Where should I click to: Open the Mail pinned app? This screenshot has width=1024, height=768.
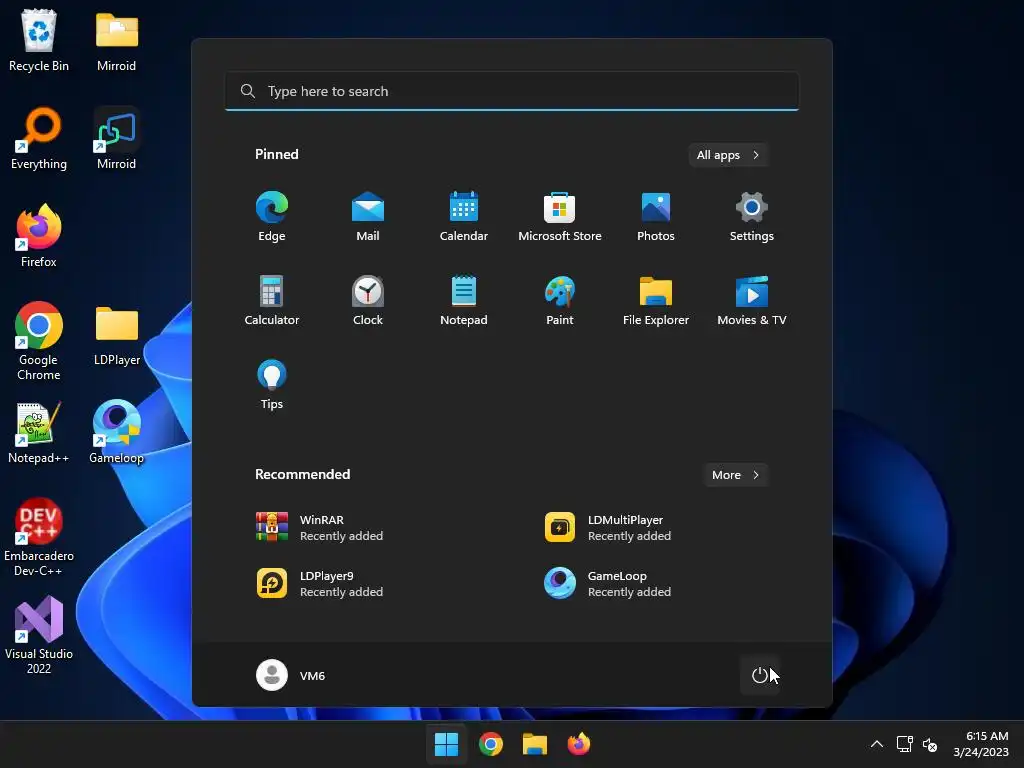368,216
